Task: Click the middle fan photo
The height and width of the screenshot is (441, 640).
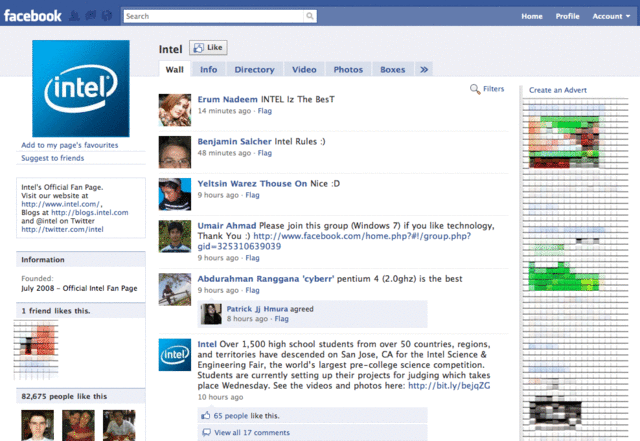Action: (x=78, y=425)
